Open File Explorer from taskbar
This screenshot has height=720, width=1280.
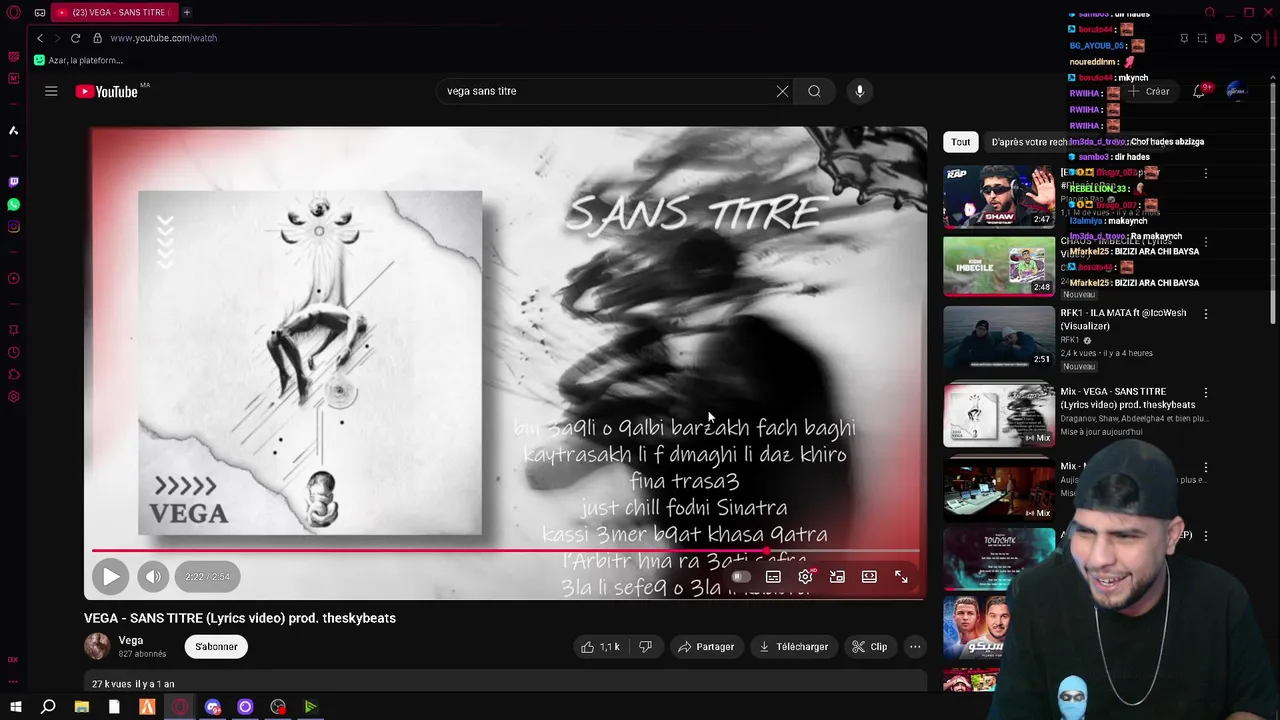tap(82, 707)
